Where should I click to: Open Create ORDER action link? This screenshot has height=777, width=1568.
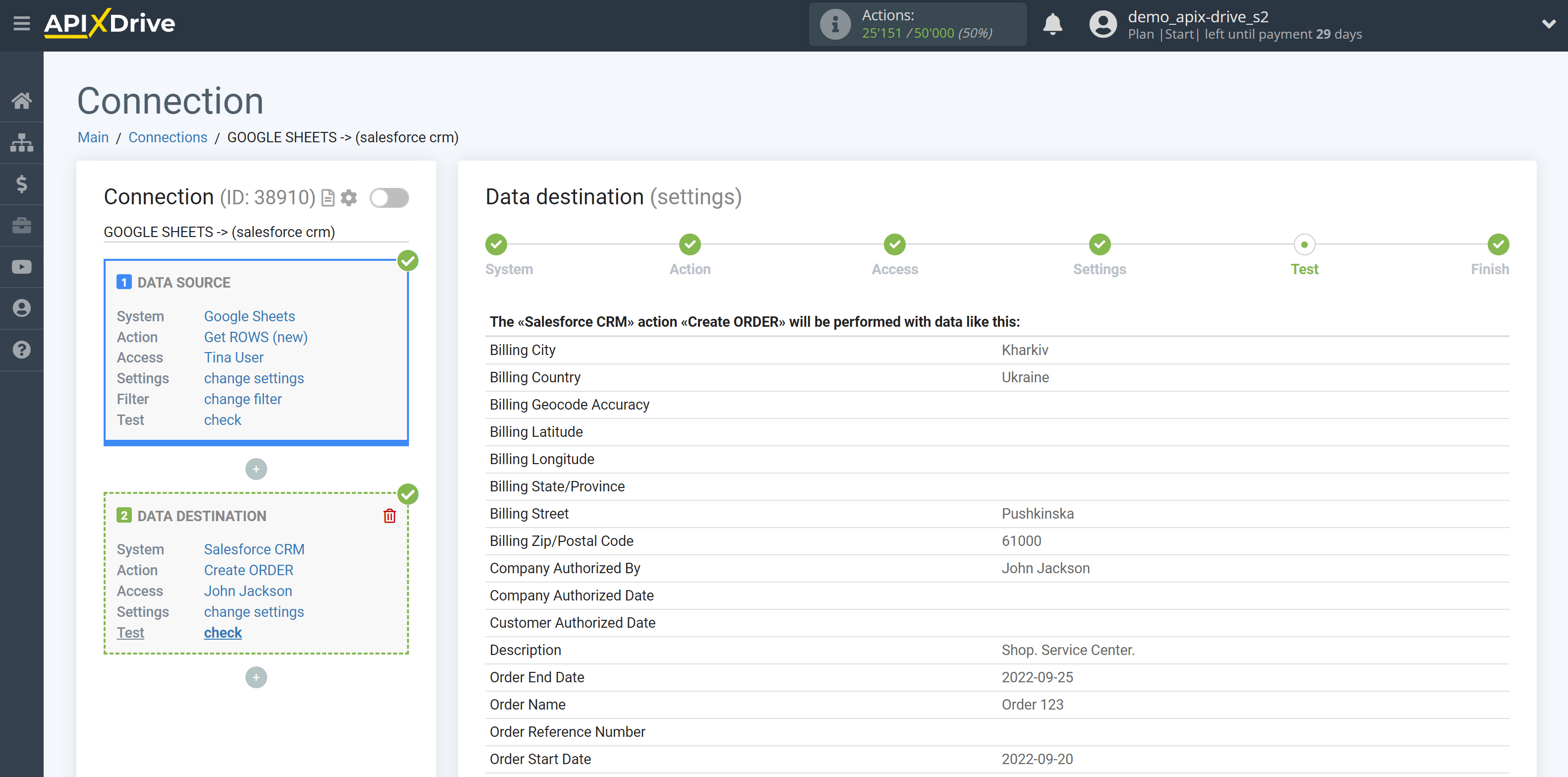pos(248,570)
